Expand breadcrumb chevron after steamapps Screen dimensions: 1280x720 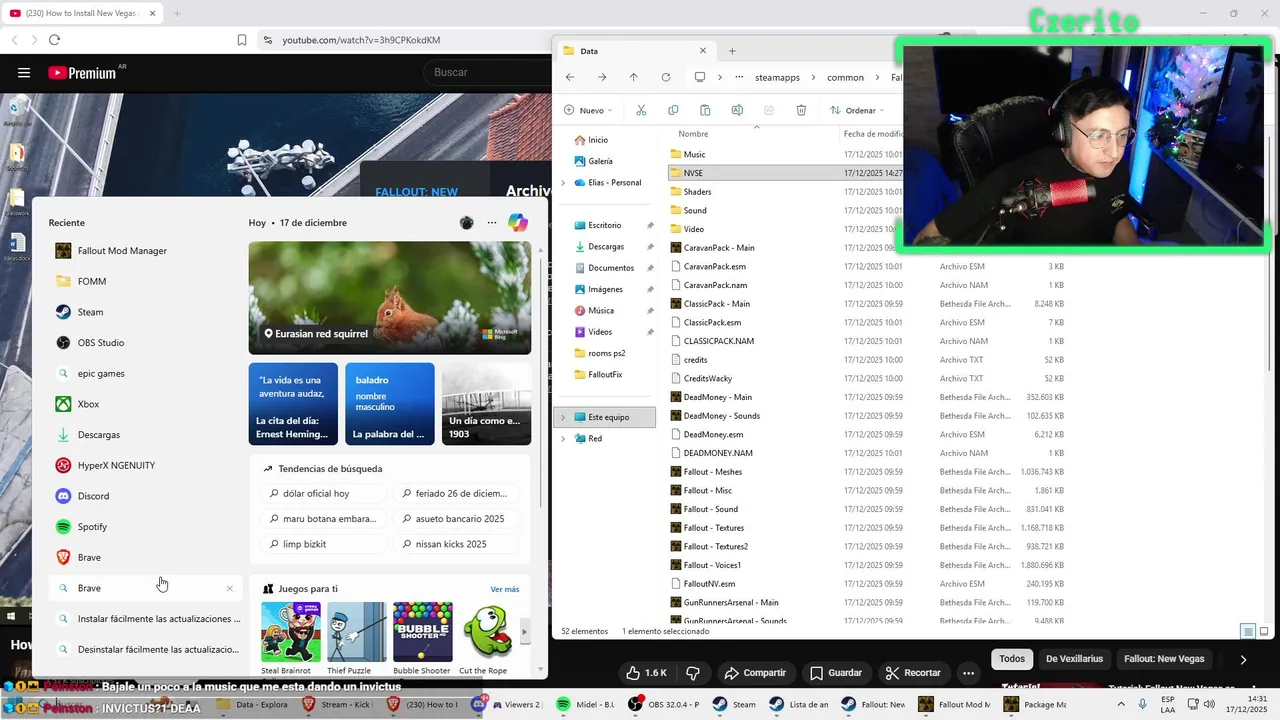(x=812, y=77)
